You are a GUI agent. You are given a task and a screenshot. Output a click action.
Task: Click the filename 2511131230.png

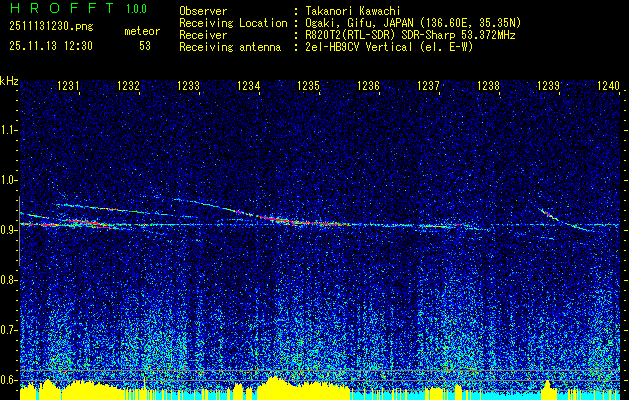[51, 27]
